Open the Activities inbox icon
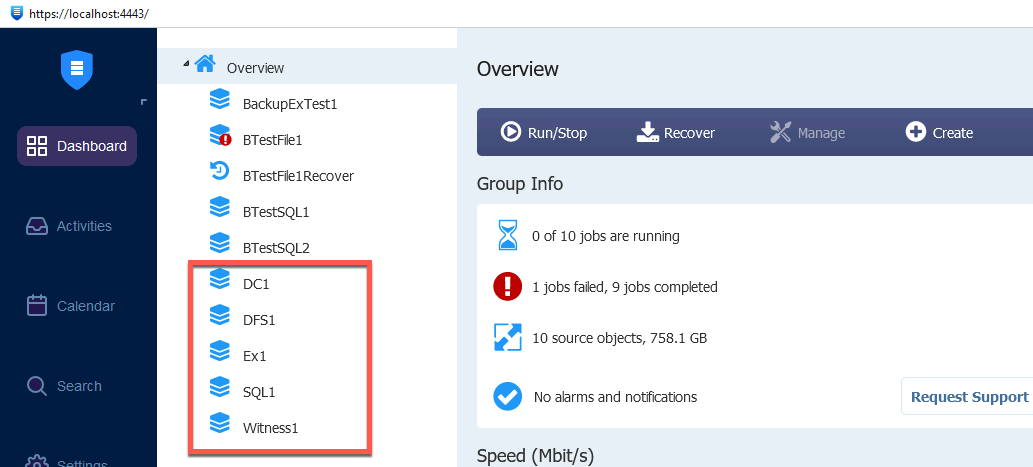 coord(37,226)
